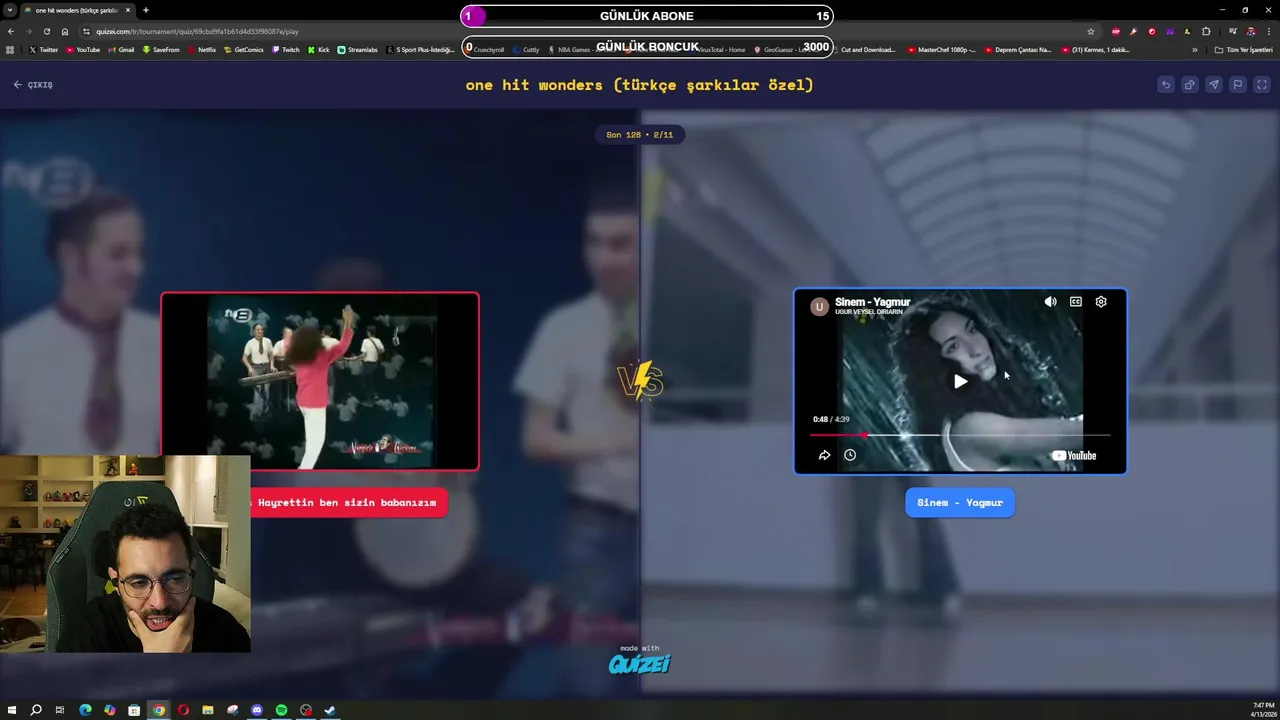The height and width of the screenshot is (720, 1280).
Task: Open the tab search dropdown arrow
Action: point(10,10)
